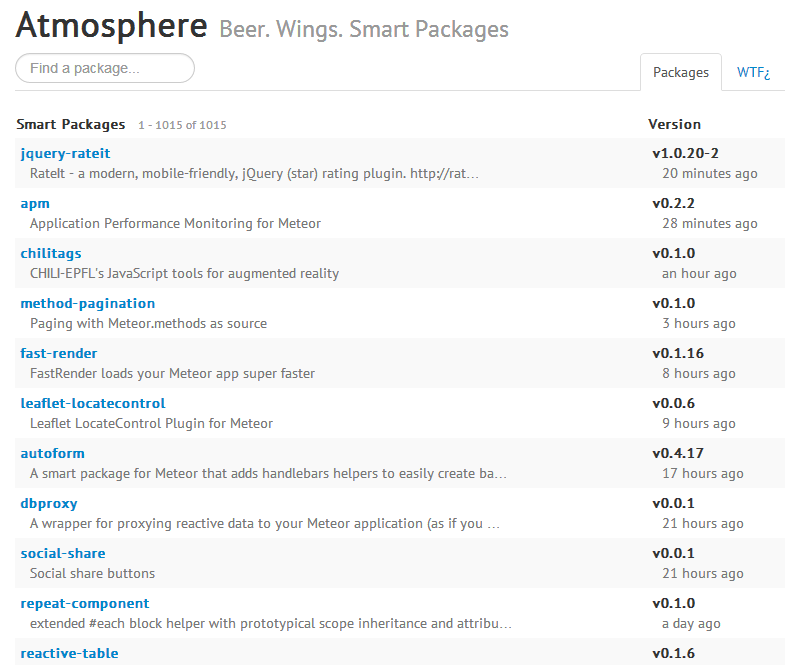
Task: Click the '20 minutes ago' timestamp
Action: pyautogui.click(x=710, y=174)
